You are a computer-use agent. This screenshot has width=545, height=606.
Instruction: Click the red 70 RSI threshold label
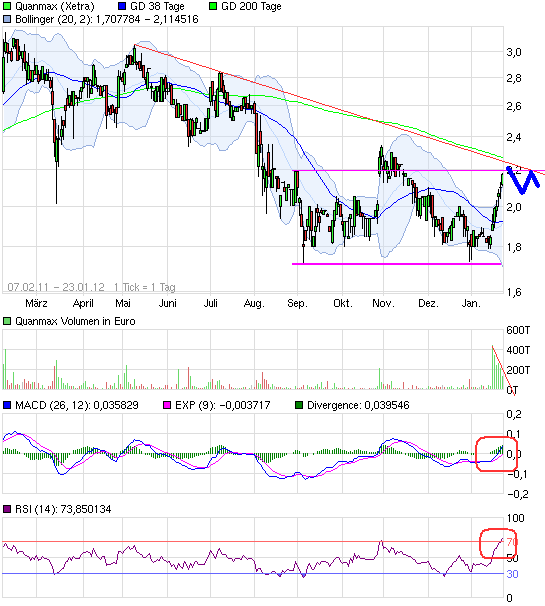(x=512, y=542)
